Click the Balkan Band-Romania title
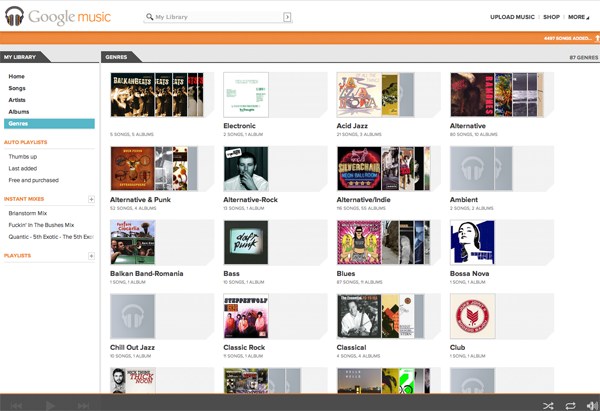The height and width of the screenshot is (411, 600). [x=147, y=274]
